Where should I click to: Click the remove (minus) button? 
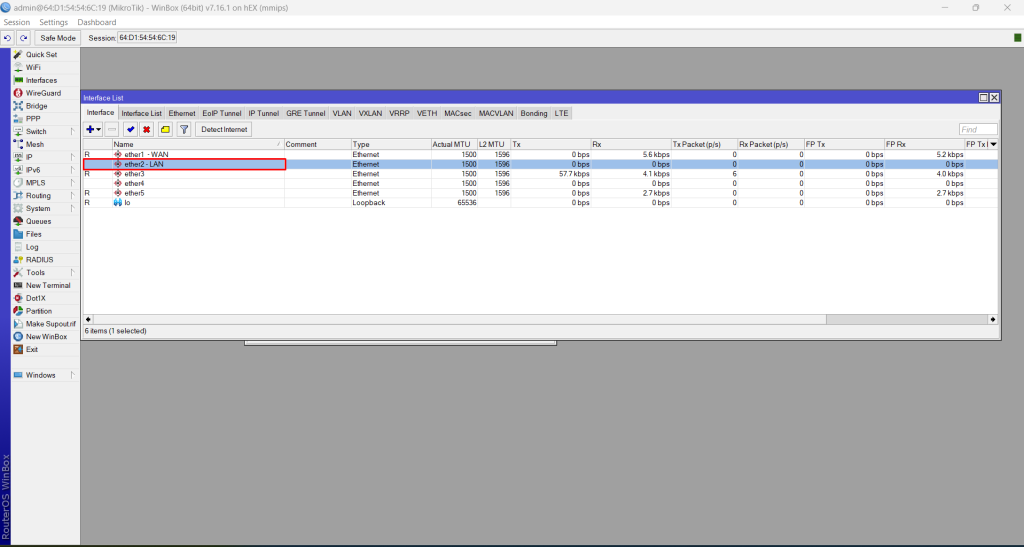(x=112, y=129)
